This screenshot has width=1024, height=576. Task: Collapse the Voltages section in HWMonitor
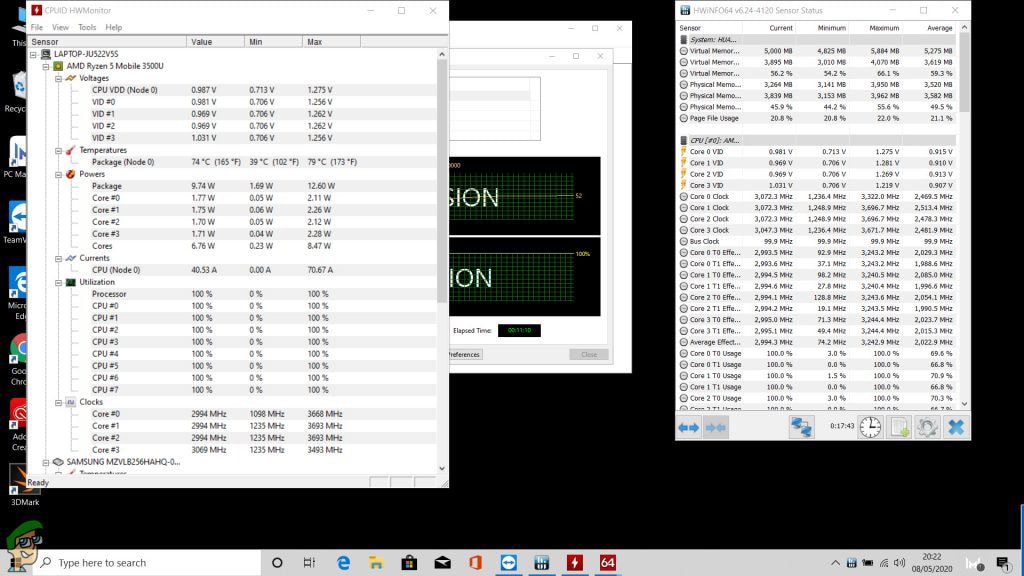pos(60,77)
